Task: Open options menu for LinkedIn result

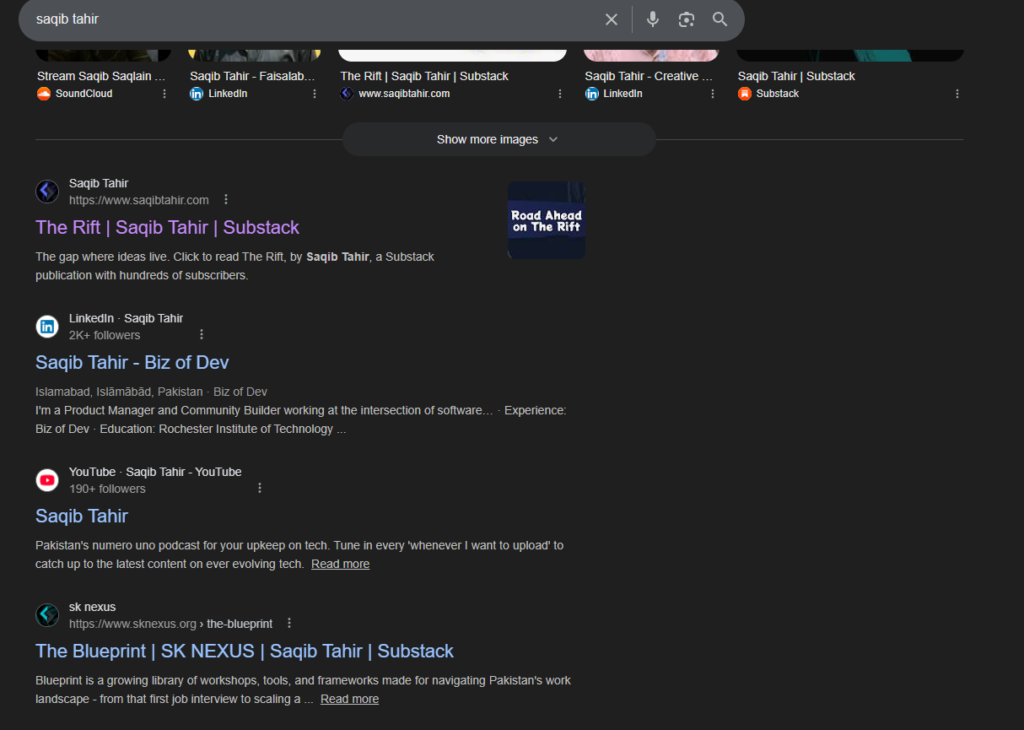Action: pos(201,335)
